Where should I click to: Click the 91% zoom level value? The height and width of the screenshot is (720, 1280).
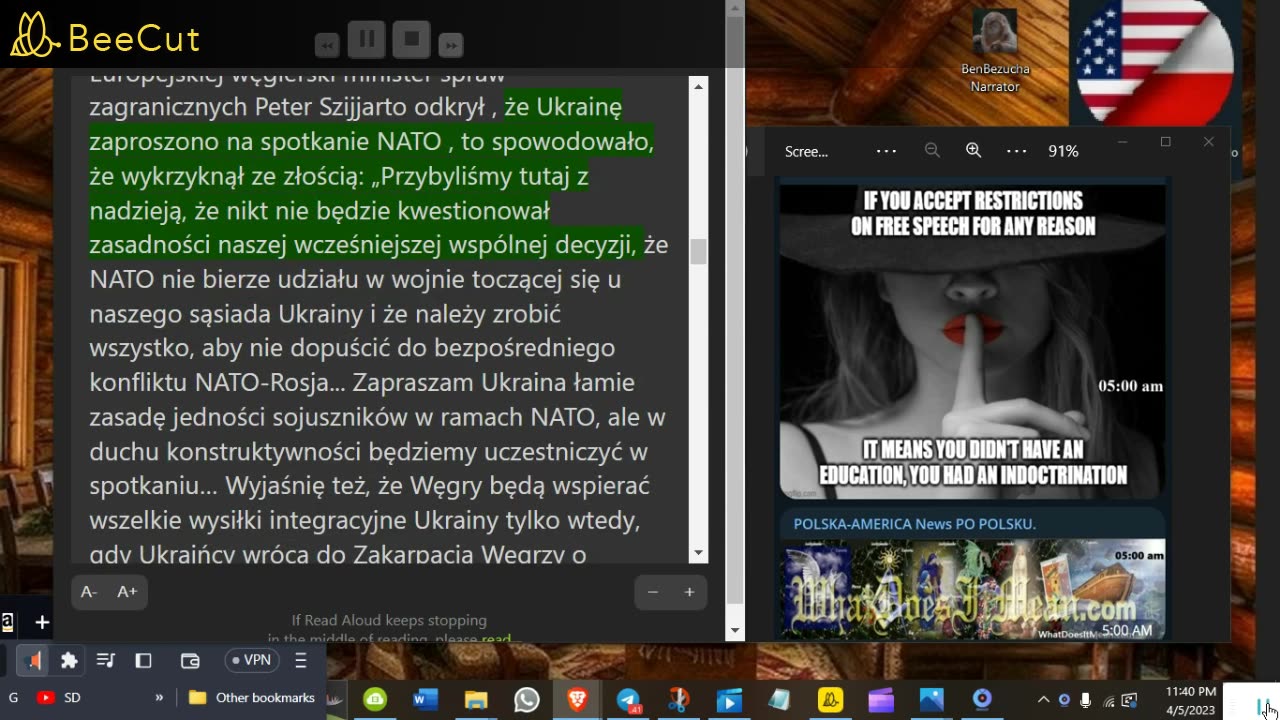point(1063,151)
